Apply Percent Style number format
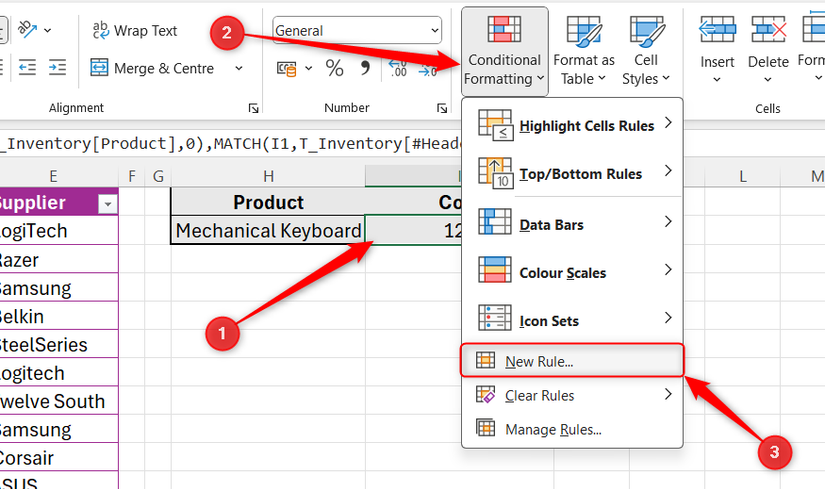The width and height of the screenshot is (825, 489). pos(334,68)
